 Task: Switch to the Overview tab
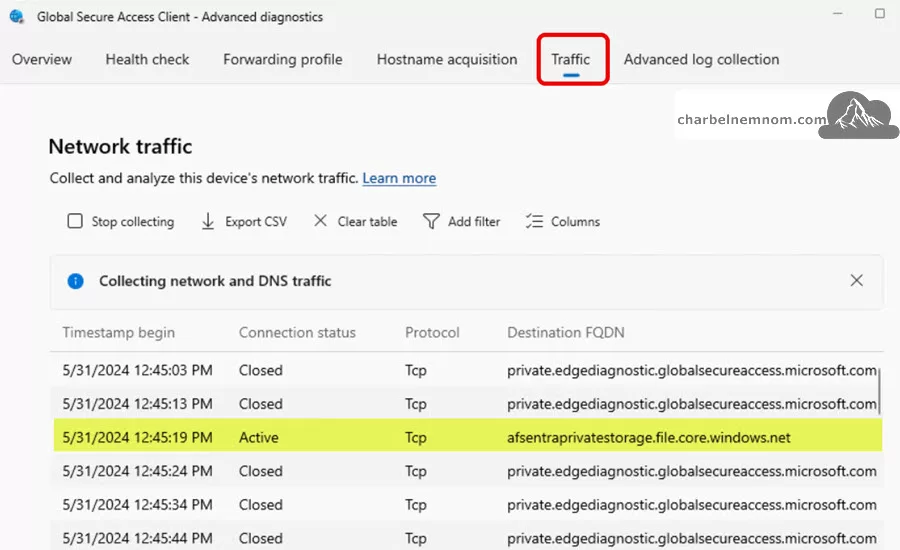point(42,60)
